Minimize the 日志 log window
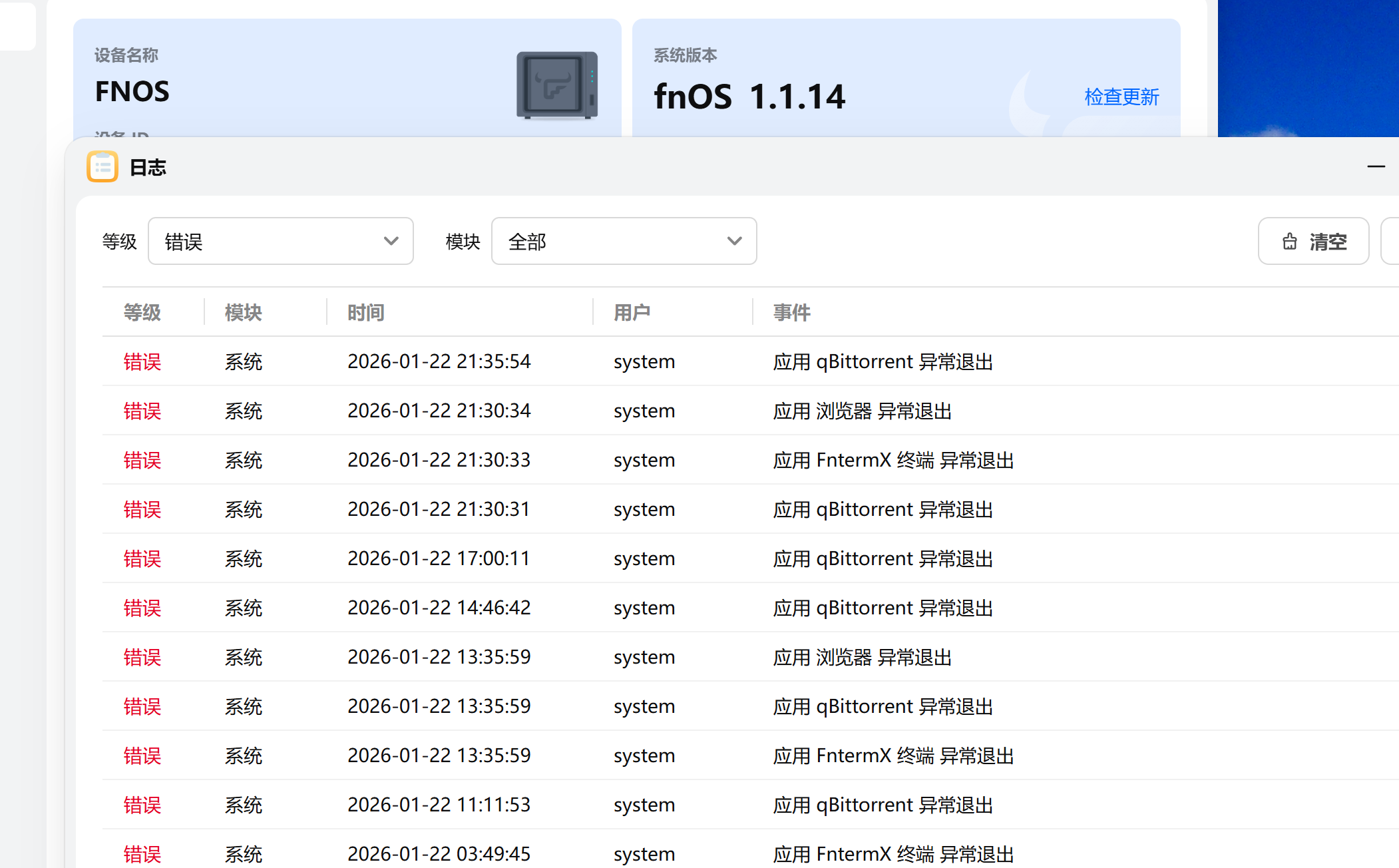Screen dimensions: 1399x868 pyautogui.click(x=1376, y=166)
